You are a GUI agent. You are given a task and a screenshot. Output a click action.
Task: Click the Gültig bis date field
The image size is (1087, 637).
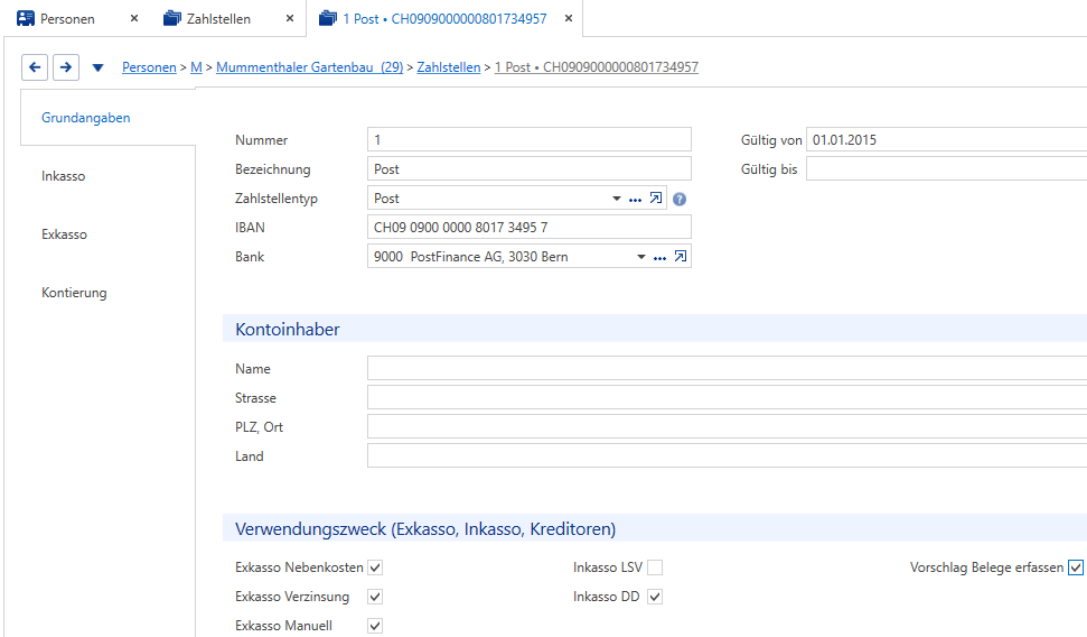[946, 169]
